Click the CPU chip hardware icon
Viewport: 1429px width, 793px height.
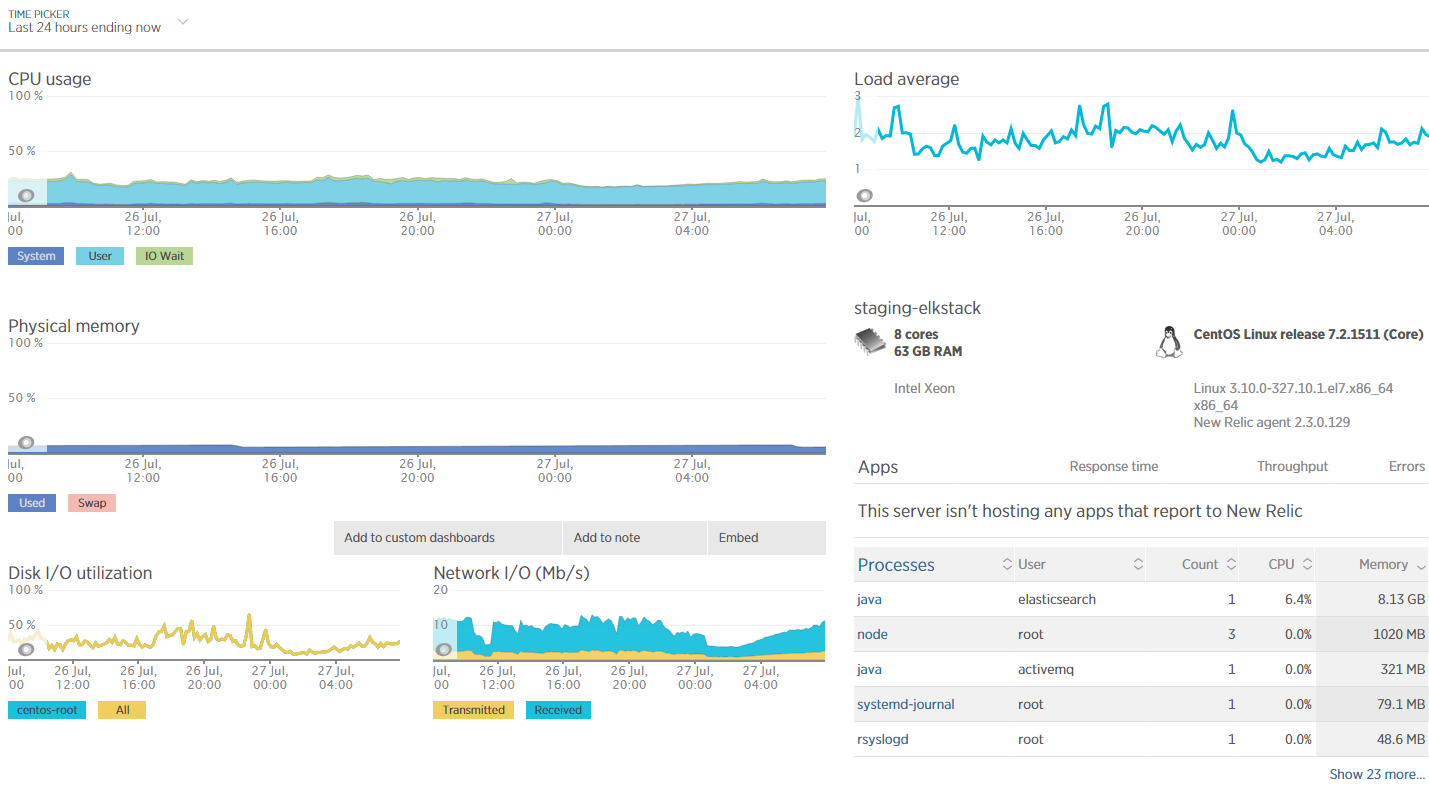(x=870, y=342)
